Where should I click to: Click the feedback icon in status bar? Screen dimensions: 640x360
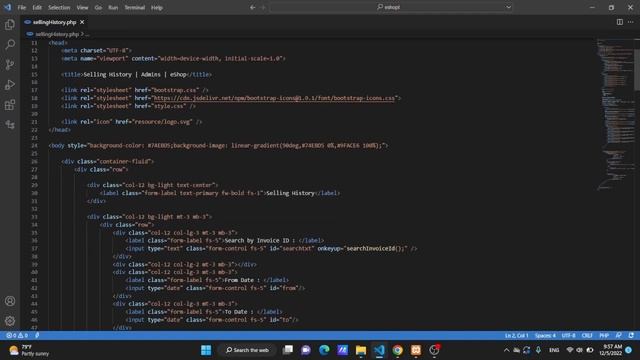coord(619,336)
